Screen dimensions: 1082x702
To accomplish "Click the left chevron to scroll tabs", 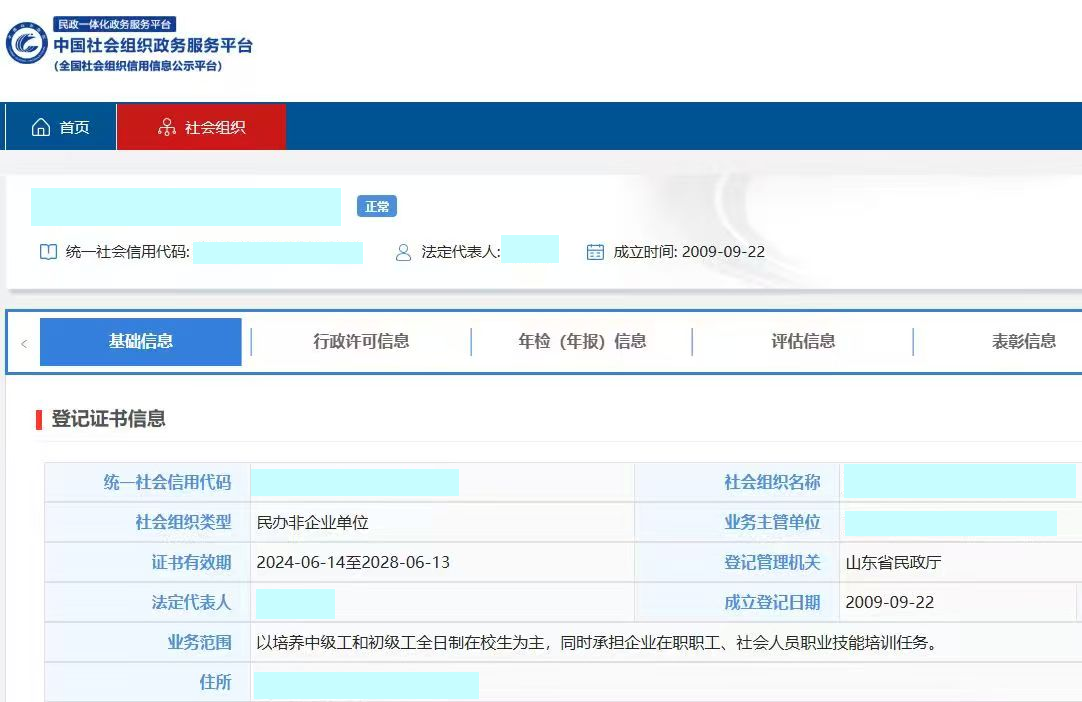I will tap(24, 343).
